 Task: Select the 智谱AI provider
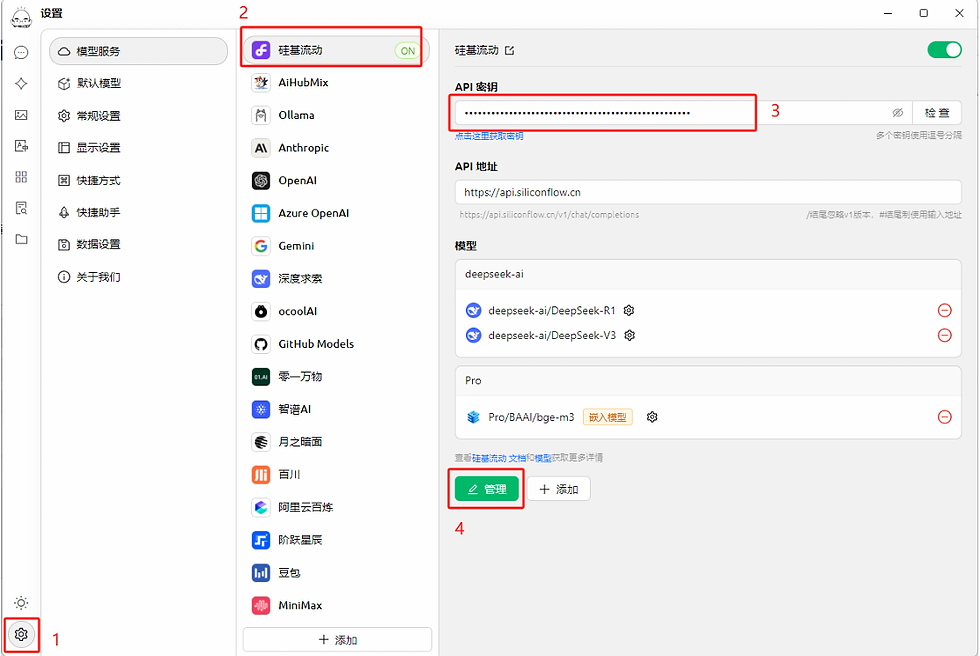pos(337,409)
